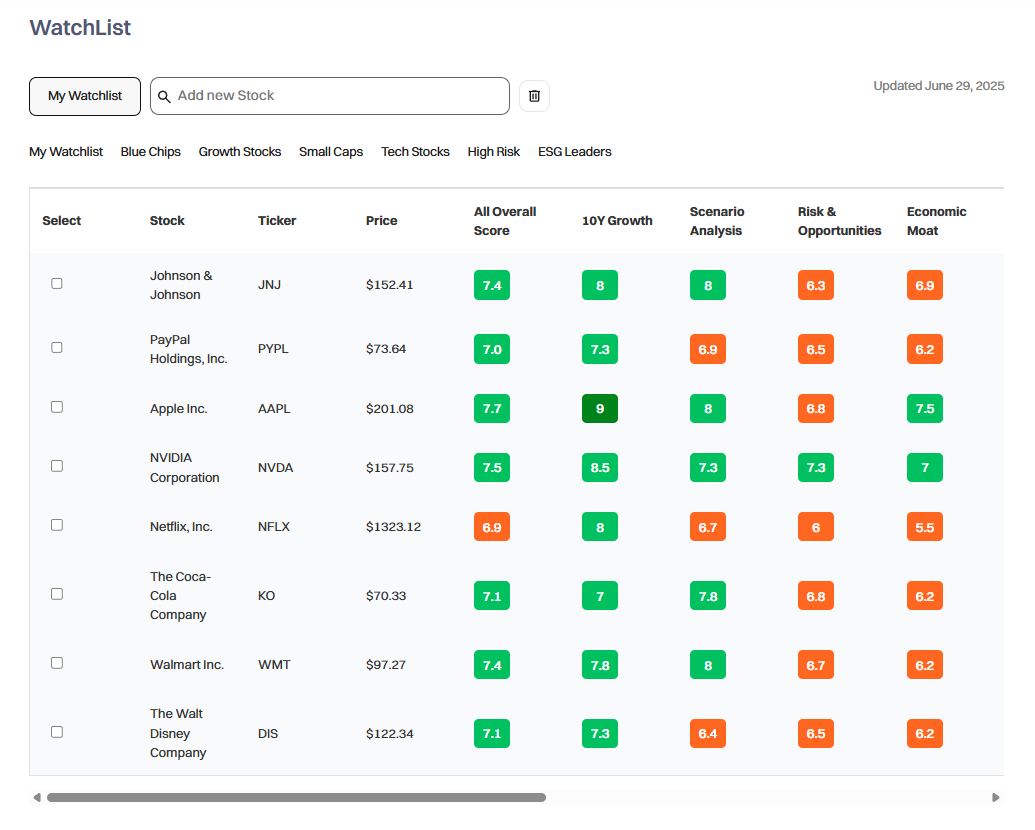This screenshot has height=830, width=1035.
Task: Click the My Watchlist button
Action: [84, 96]
